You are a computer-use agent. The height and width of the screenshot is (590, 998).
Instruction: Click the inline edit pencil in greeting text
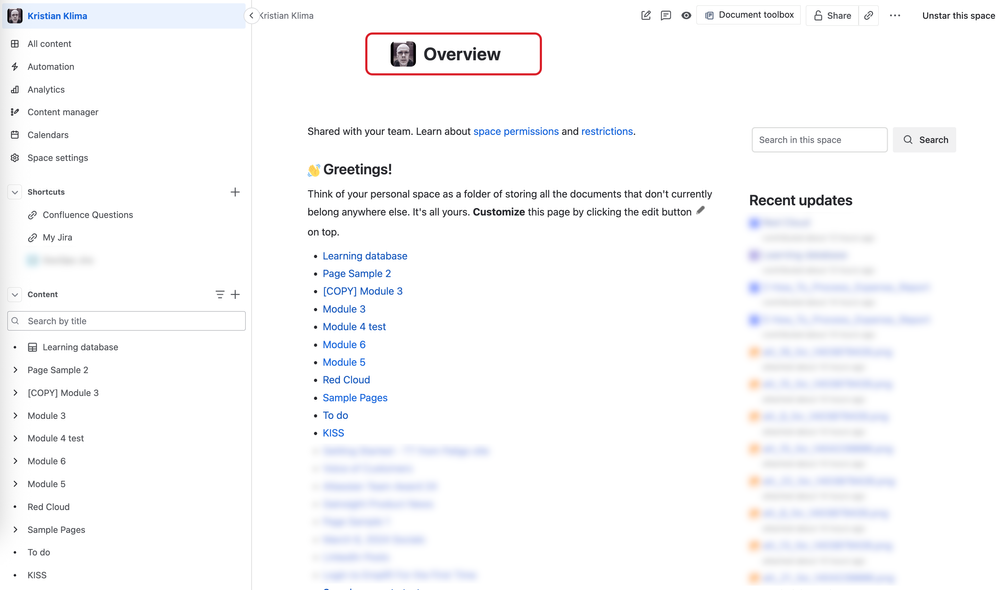coord(700,211)
